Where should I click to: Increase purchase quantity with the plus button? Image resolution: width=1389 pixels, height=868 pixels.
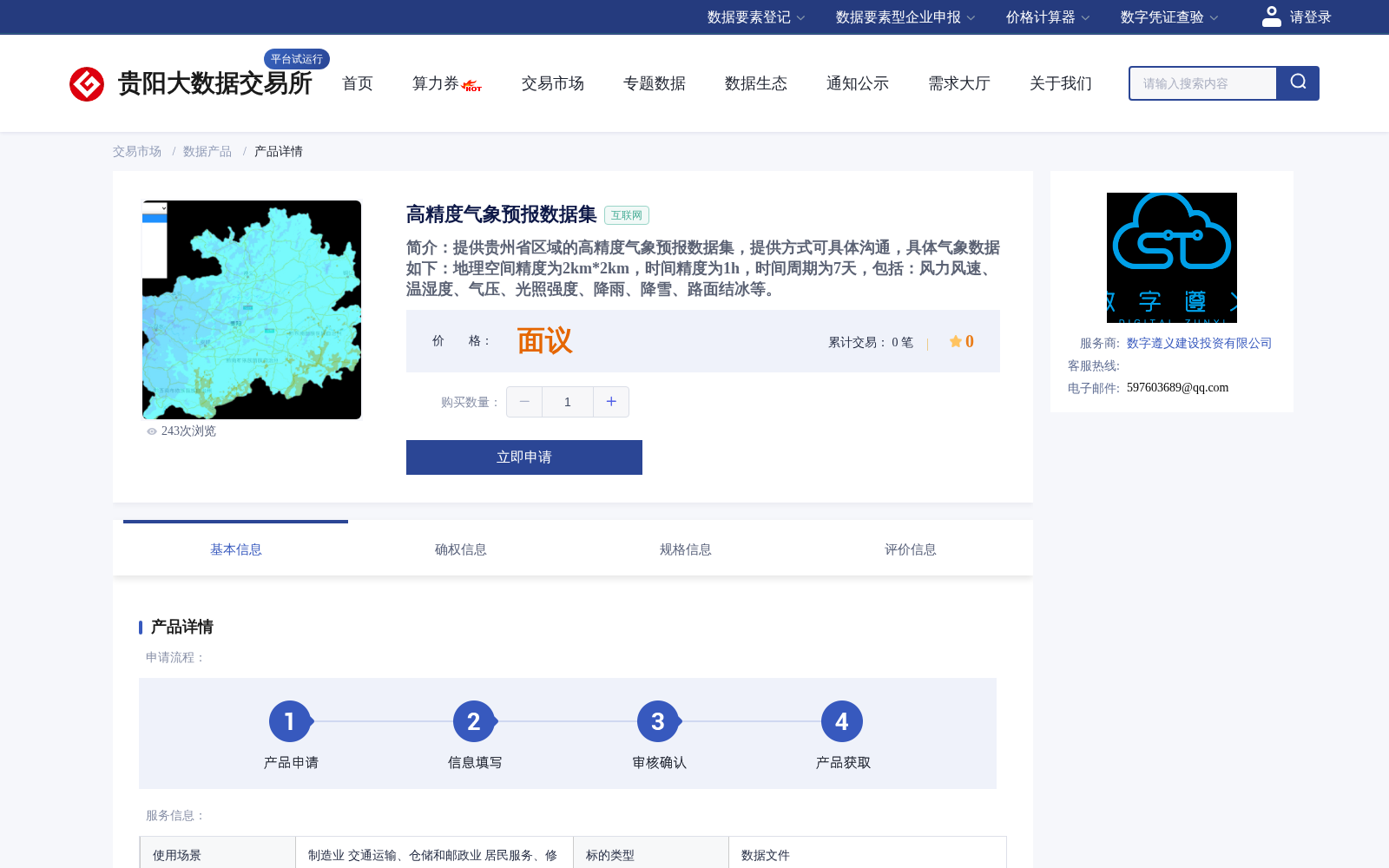[x=611, y=402]
